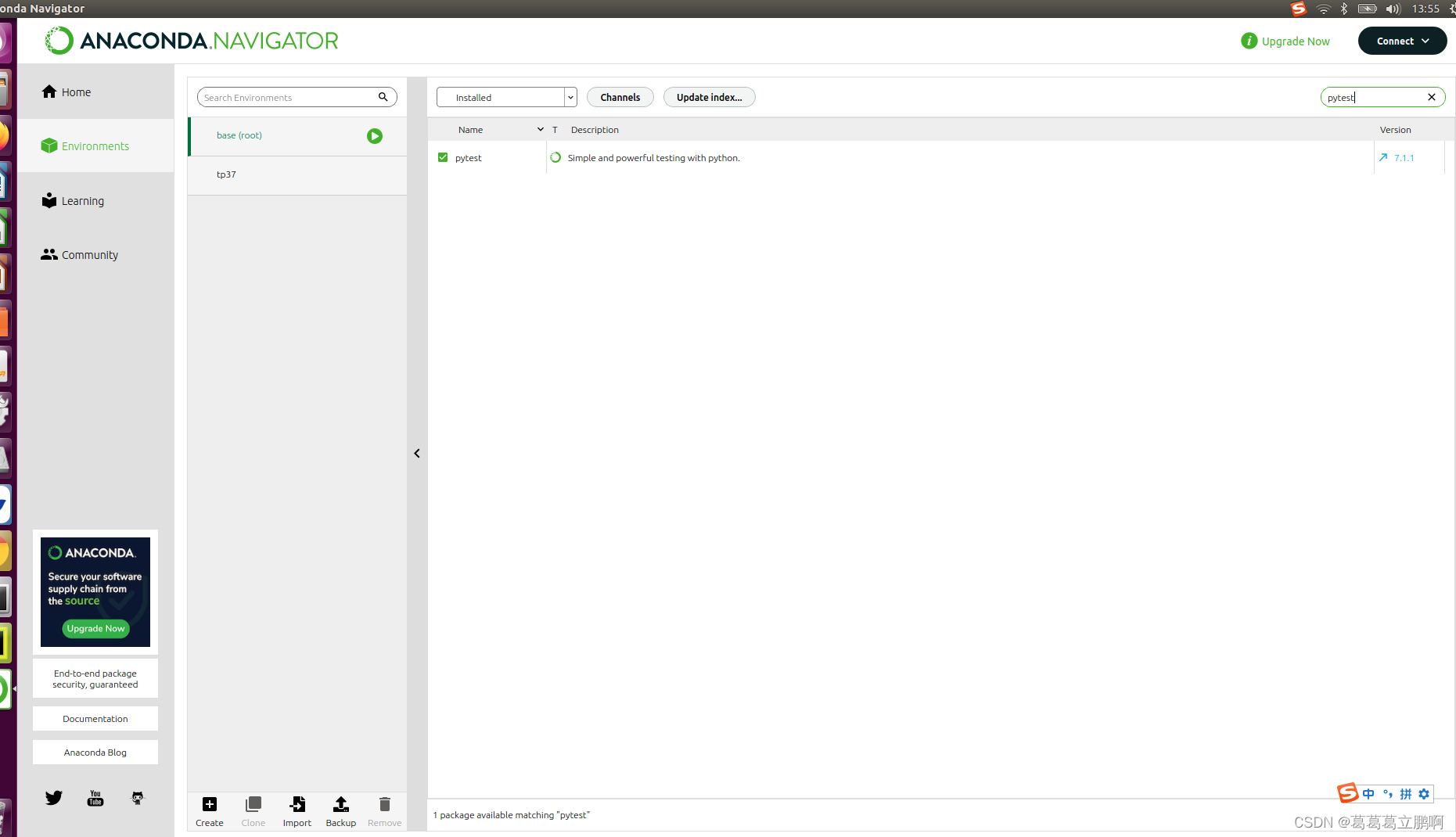
Task: Click the Bluetooth icon in system tray
Action: click(1344, 9)
